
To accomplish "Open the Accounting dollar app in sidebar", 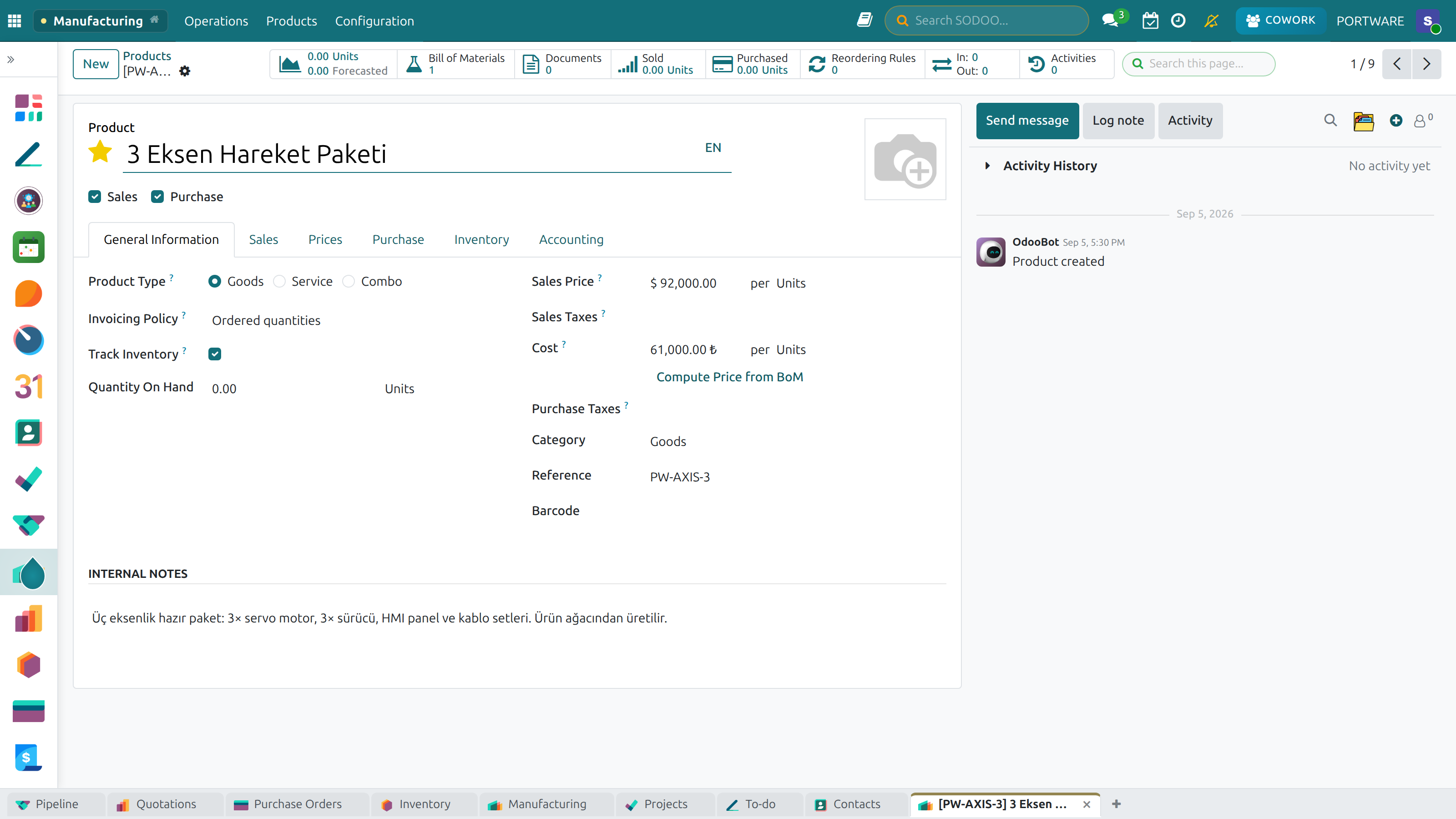I will tap(28, 758).
